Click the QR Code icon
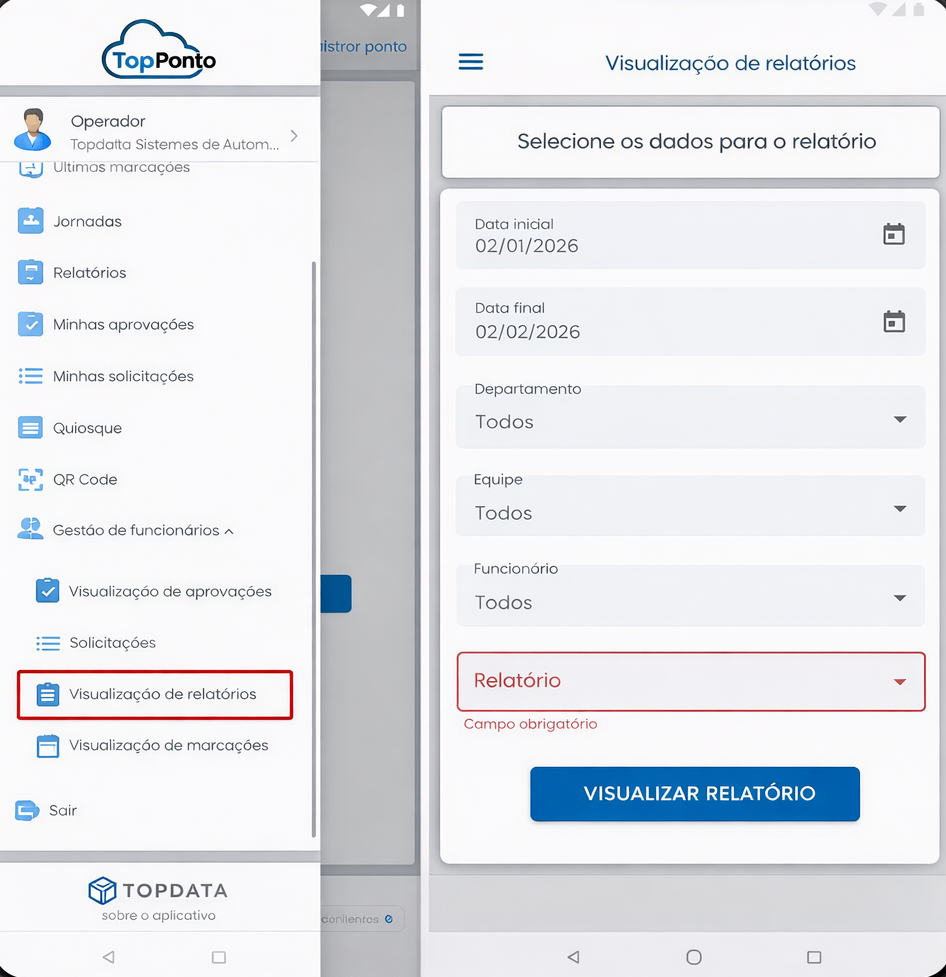Viewport: 946px width, 977px height. click(31, 480)
